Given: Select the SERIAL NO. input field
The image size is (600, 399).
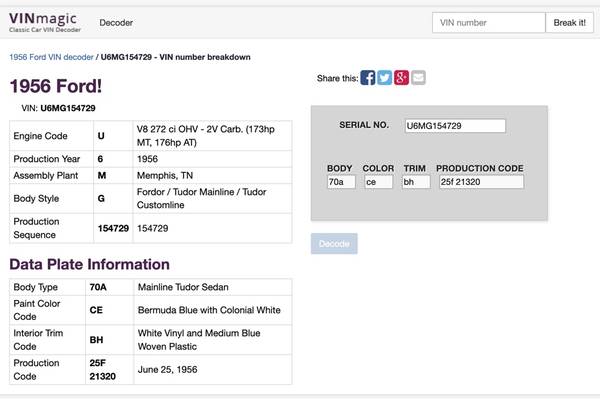Looking at the screenshot, I should [455, 126].
